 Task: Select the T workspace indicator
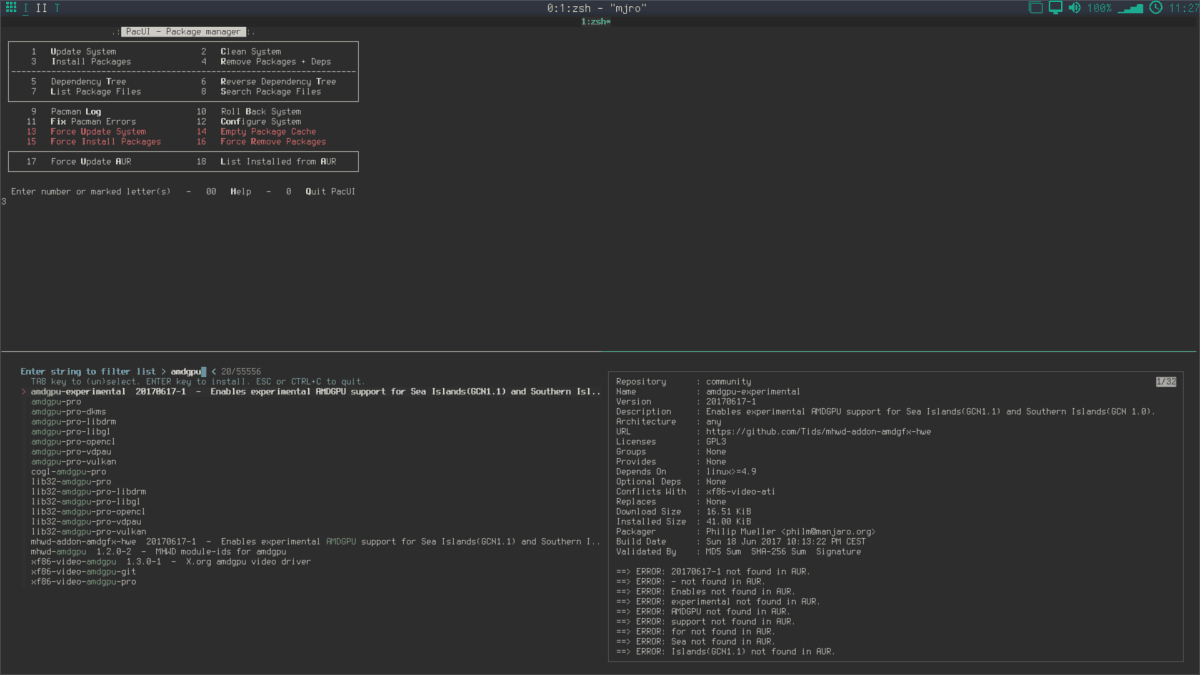[57, 7]
